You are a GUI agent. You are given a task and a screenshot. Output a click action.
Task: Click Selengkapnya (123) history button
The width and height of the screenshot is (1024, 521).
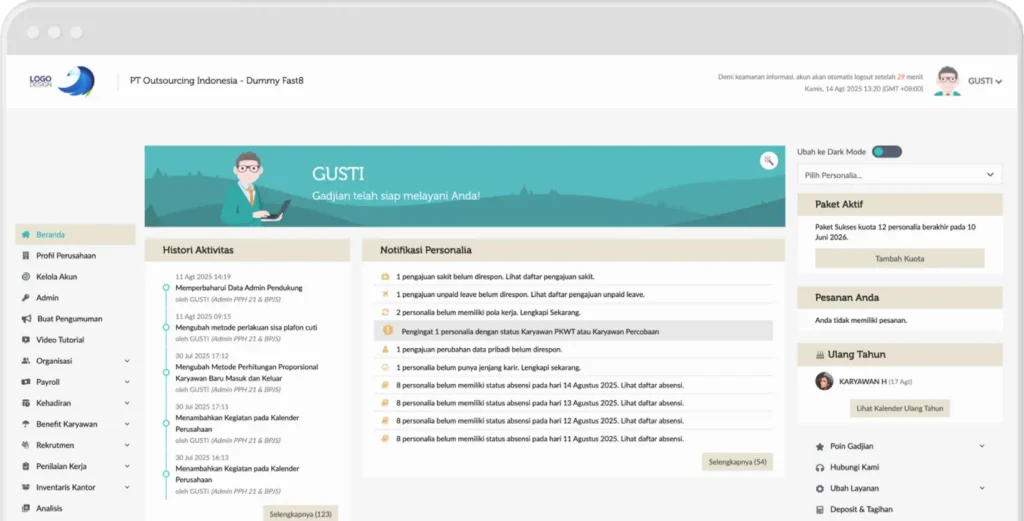click(x=300, y=514)
